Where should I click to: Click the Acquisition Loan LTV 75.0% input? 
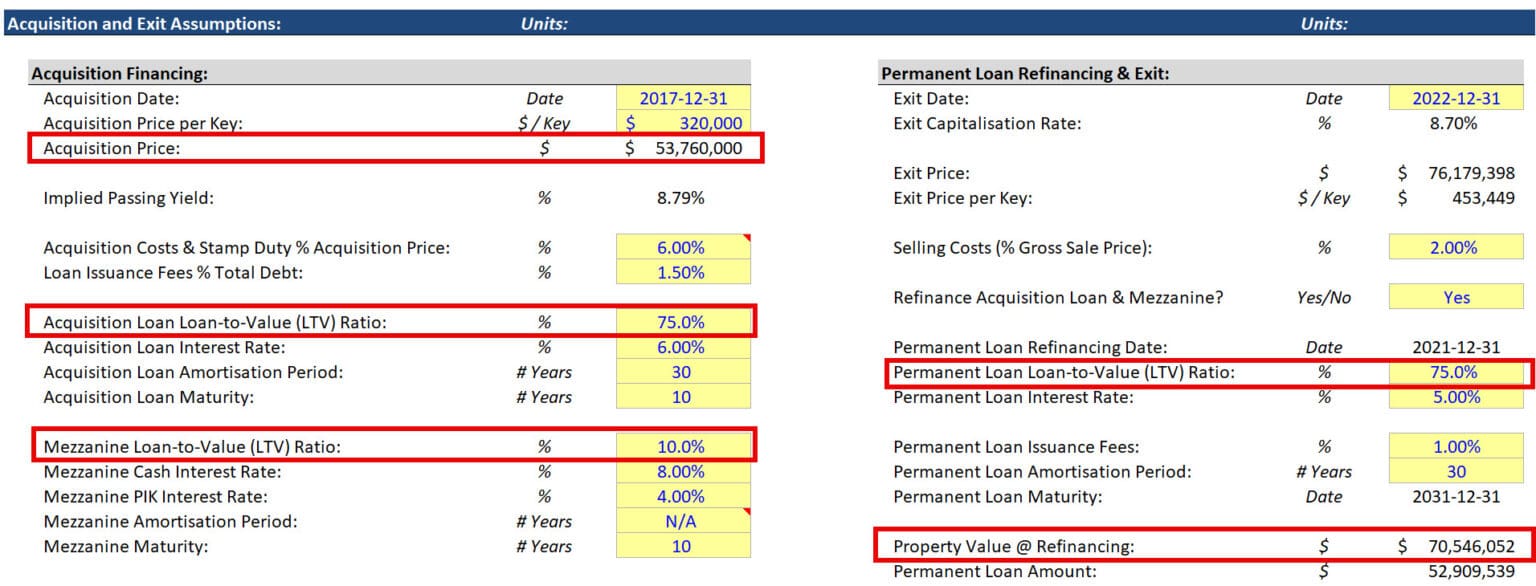tap(683, 321)
